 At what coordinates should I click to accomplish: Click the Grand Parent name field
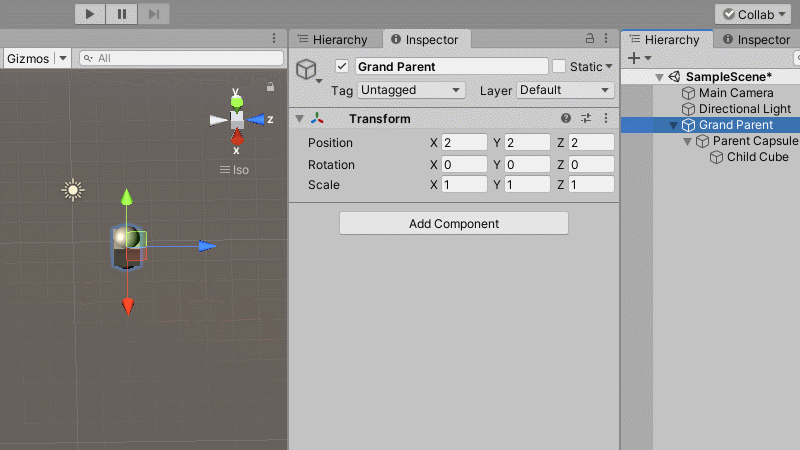tap(452, 66)
